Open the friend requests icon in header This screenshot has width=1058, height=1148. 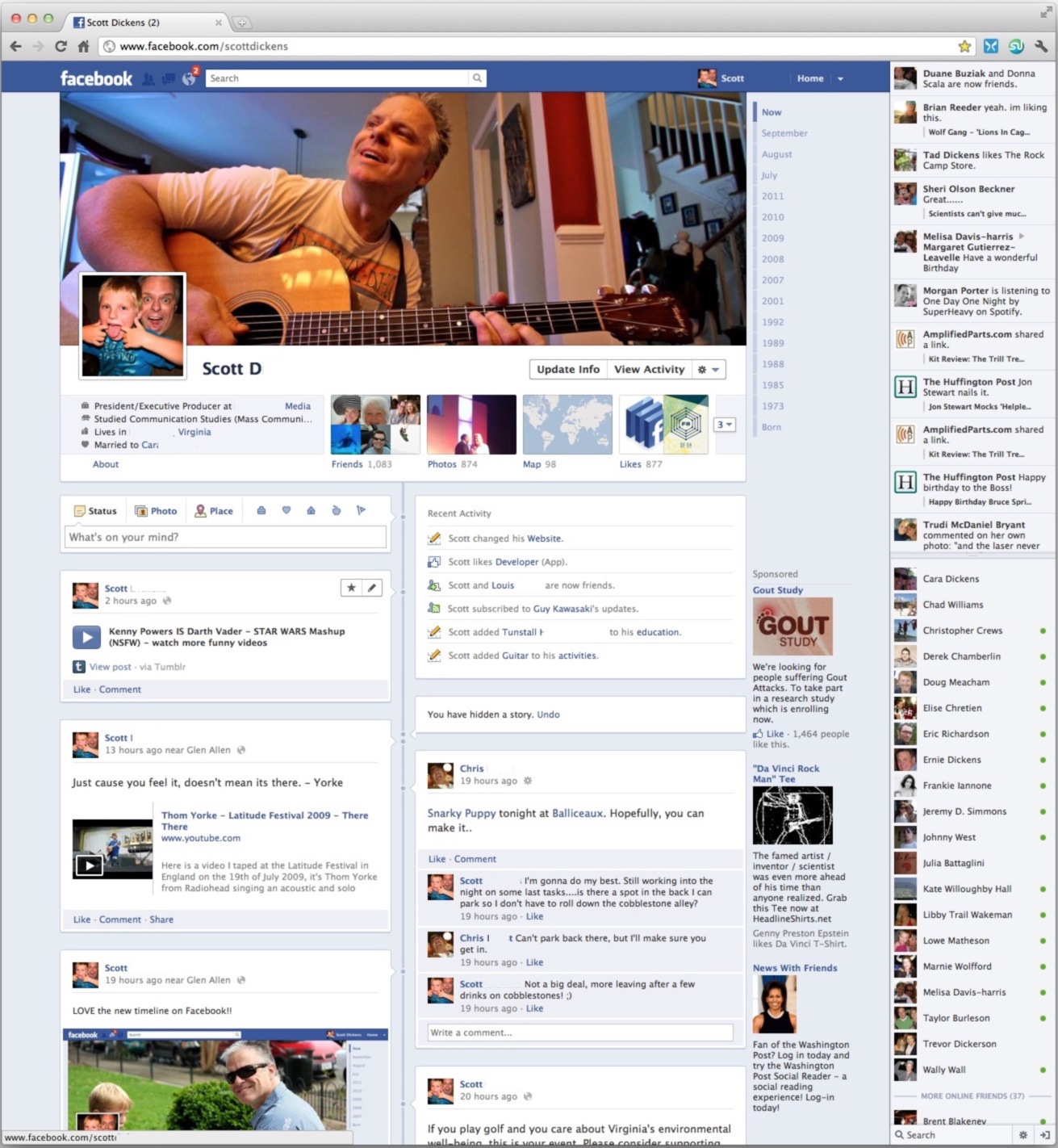(148, 78)
